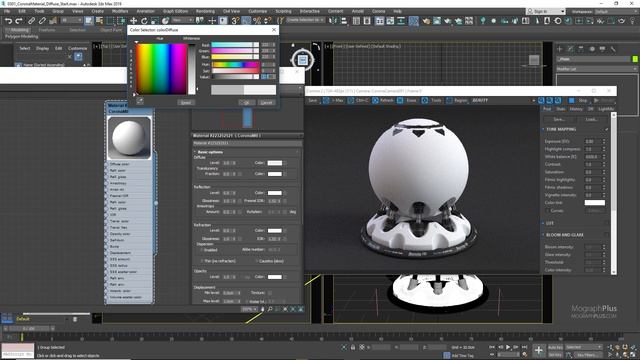Activate the Select and Move tool
The image size is (640, 360).
pyautogui.click(x=133, y=20)
